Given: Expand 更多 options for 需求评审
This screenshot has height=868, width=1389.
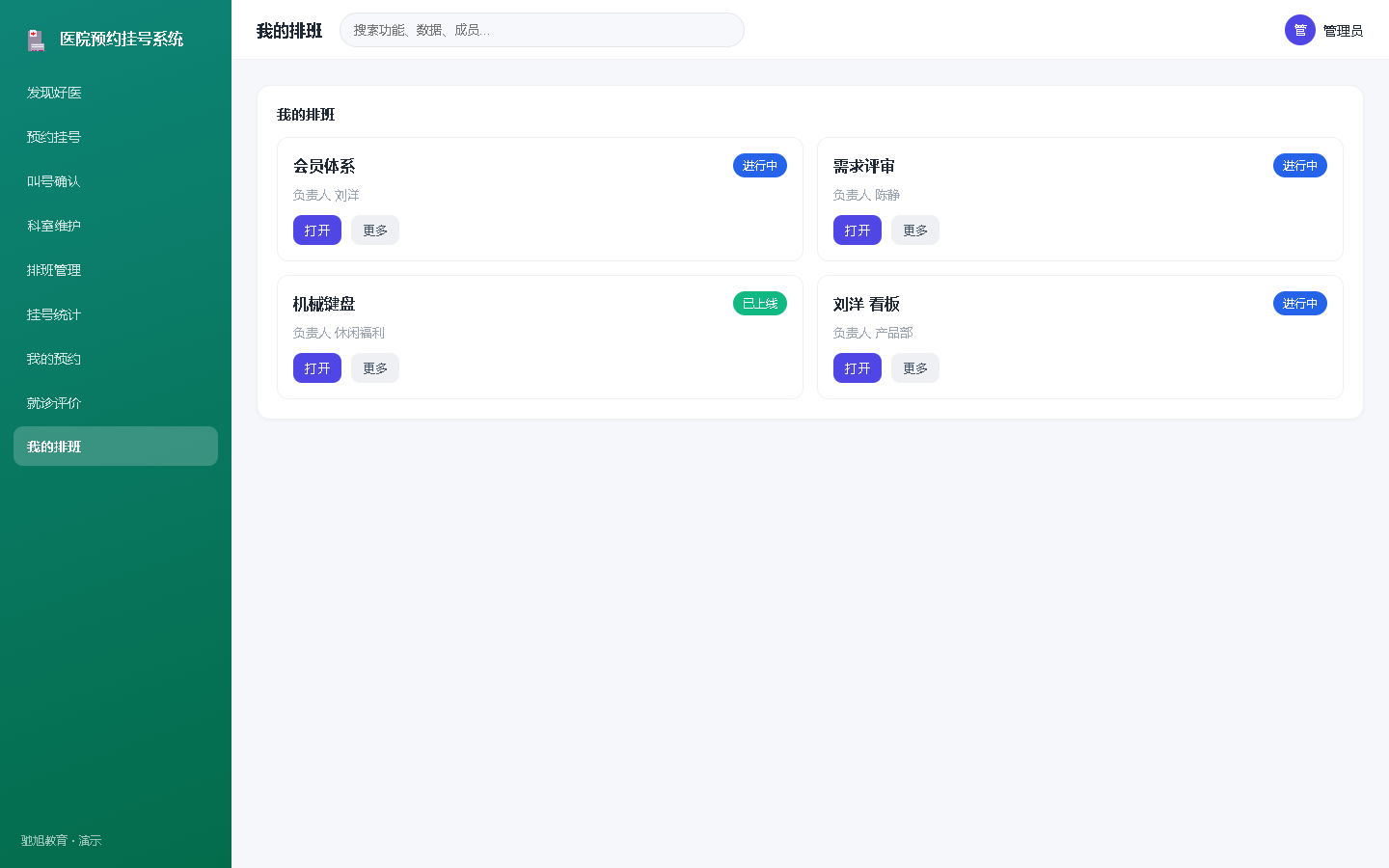Looking at the screenshot, I should pyautogui.click(x=915, y=231).
